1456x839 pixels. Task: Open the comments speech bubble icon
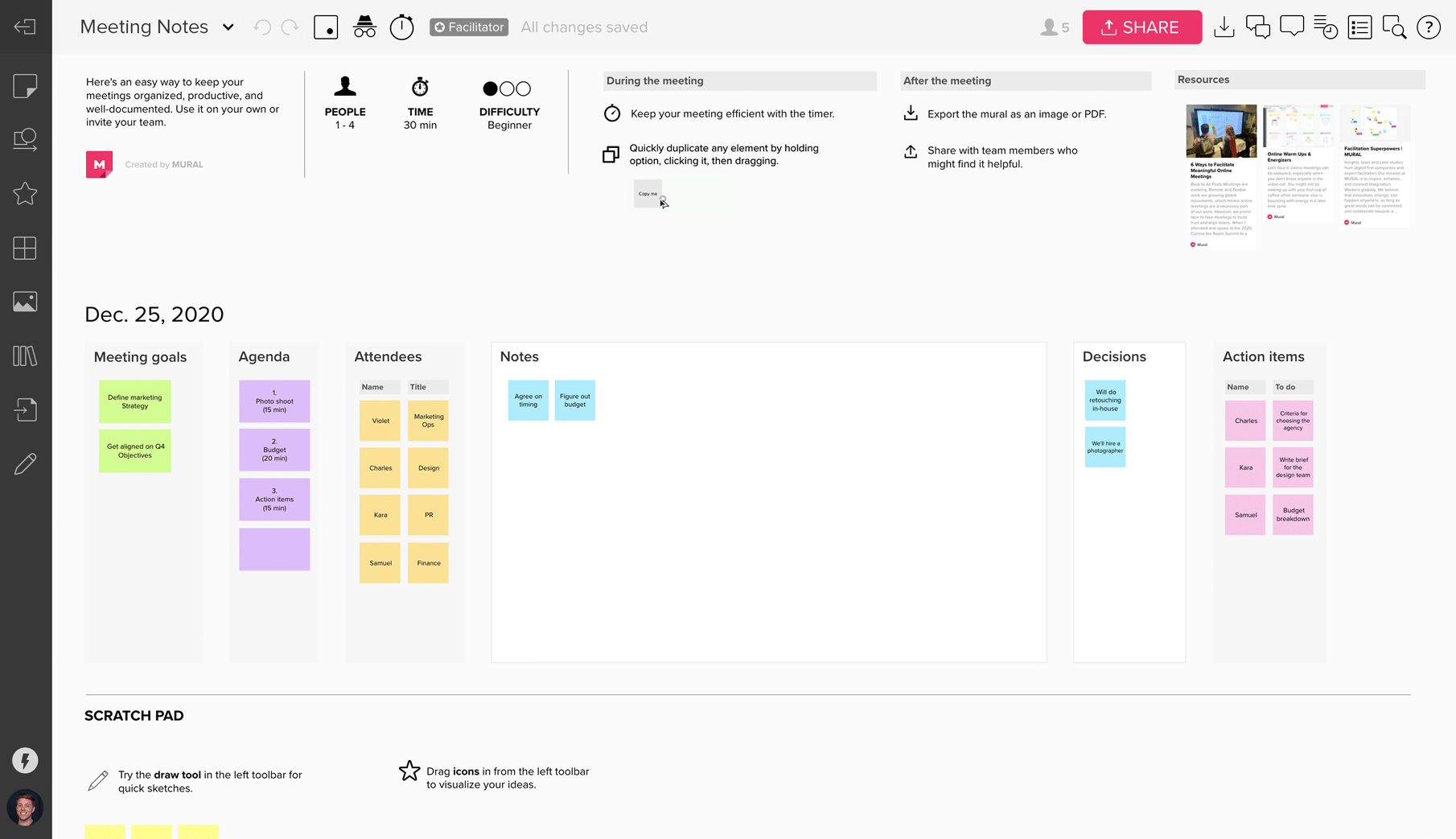[x=1291, y=27]
